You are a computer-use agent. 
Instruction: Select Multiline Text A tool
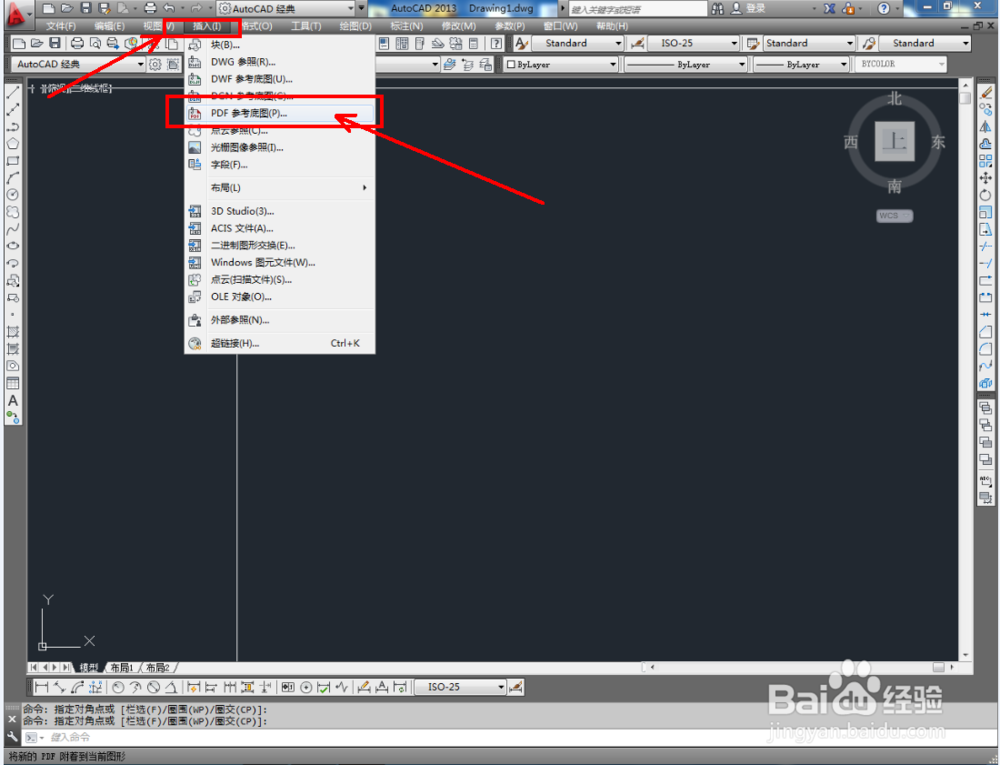click(13, 401)
